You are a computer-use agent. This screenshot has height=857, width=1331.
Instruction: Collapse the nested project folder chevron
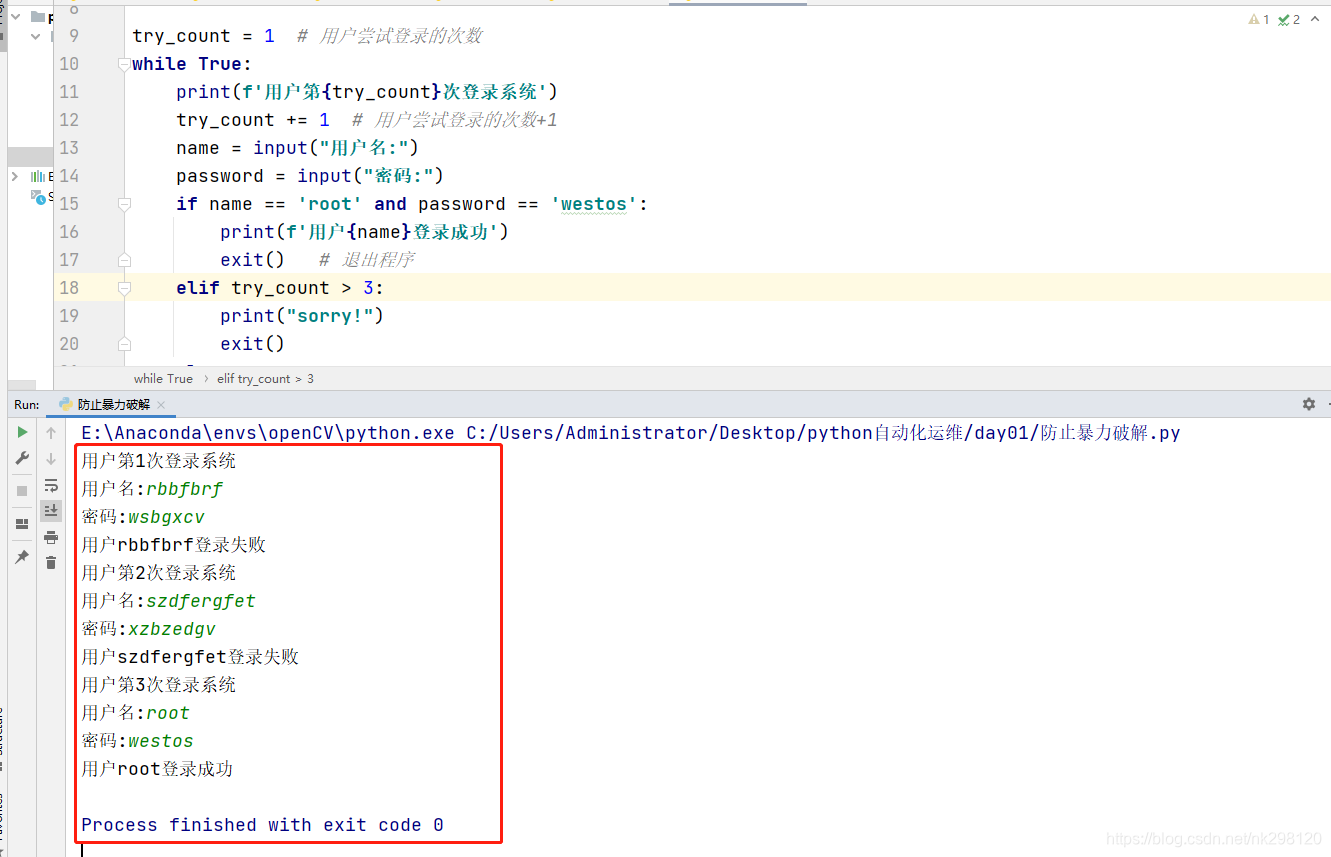pos(36,36)
